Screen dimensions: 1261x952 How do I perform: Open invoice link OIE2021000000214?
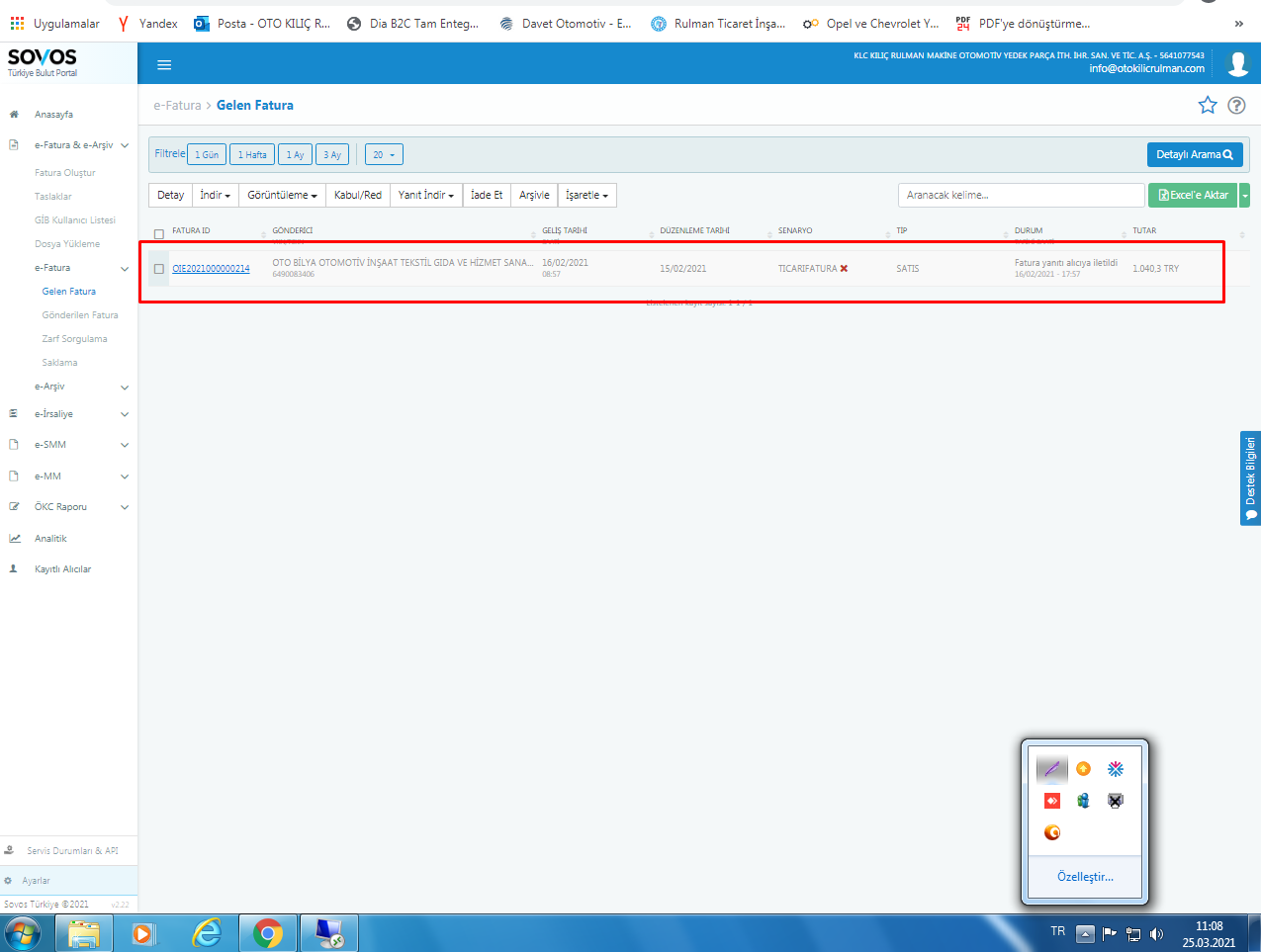click(x=211, y=269)
